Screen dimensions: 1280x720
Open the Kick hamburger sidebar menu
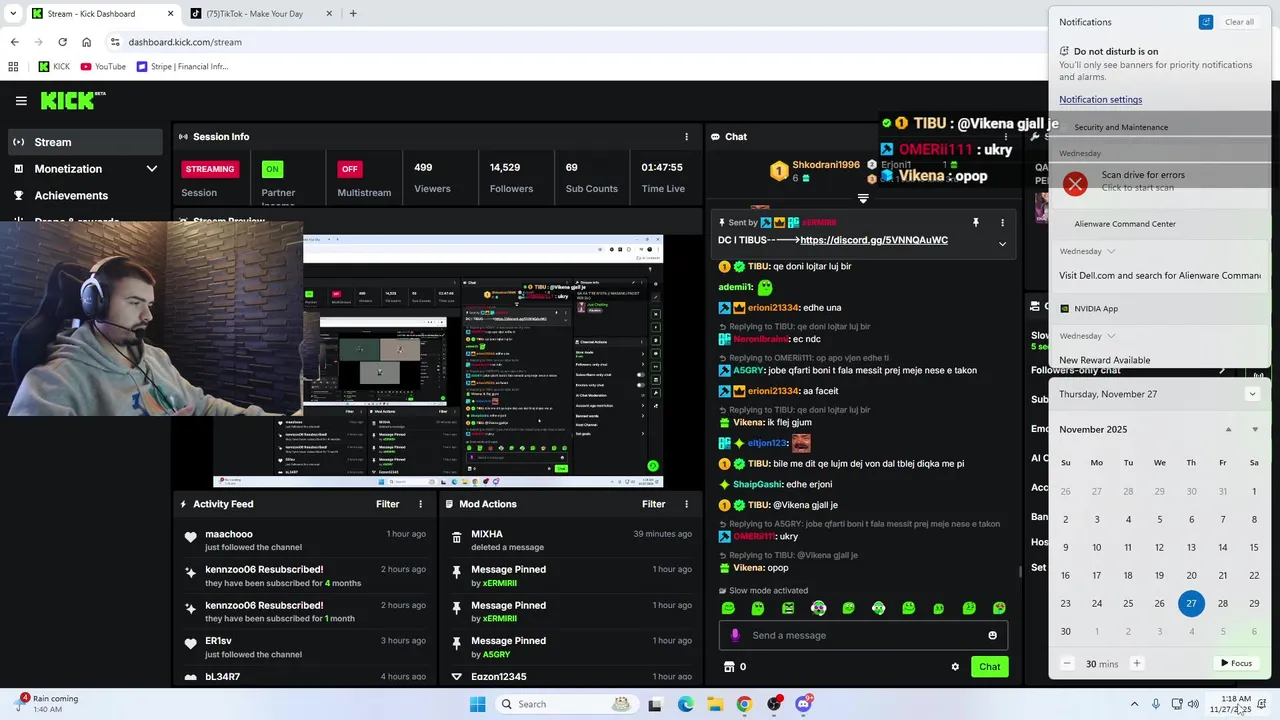point(21,100)
